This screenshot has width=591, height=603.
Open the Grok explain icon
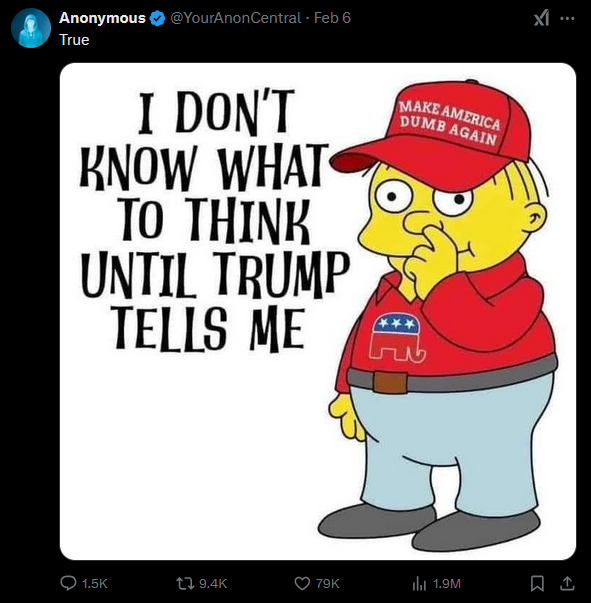coord(541,18)
